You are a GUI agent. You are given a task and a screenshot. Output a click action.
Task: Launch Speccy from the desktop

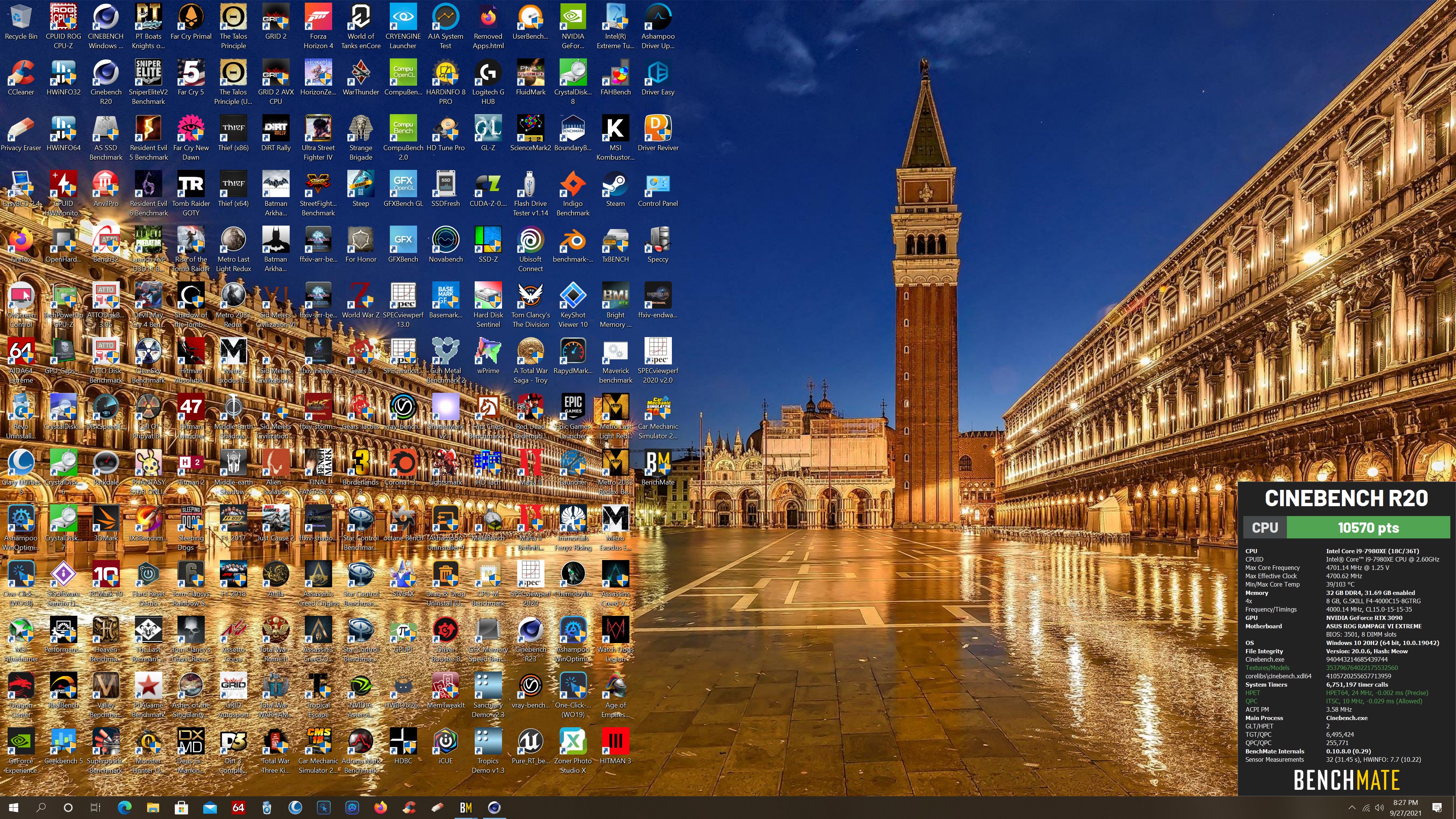[x=658, y=245]
